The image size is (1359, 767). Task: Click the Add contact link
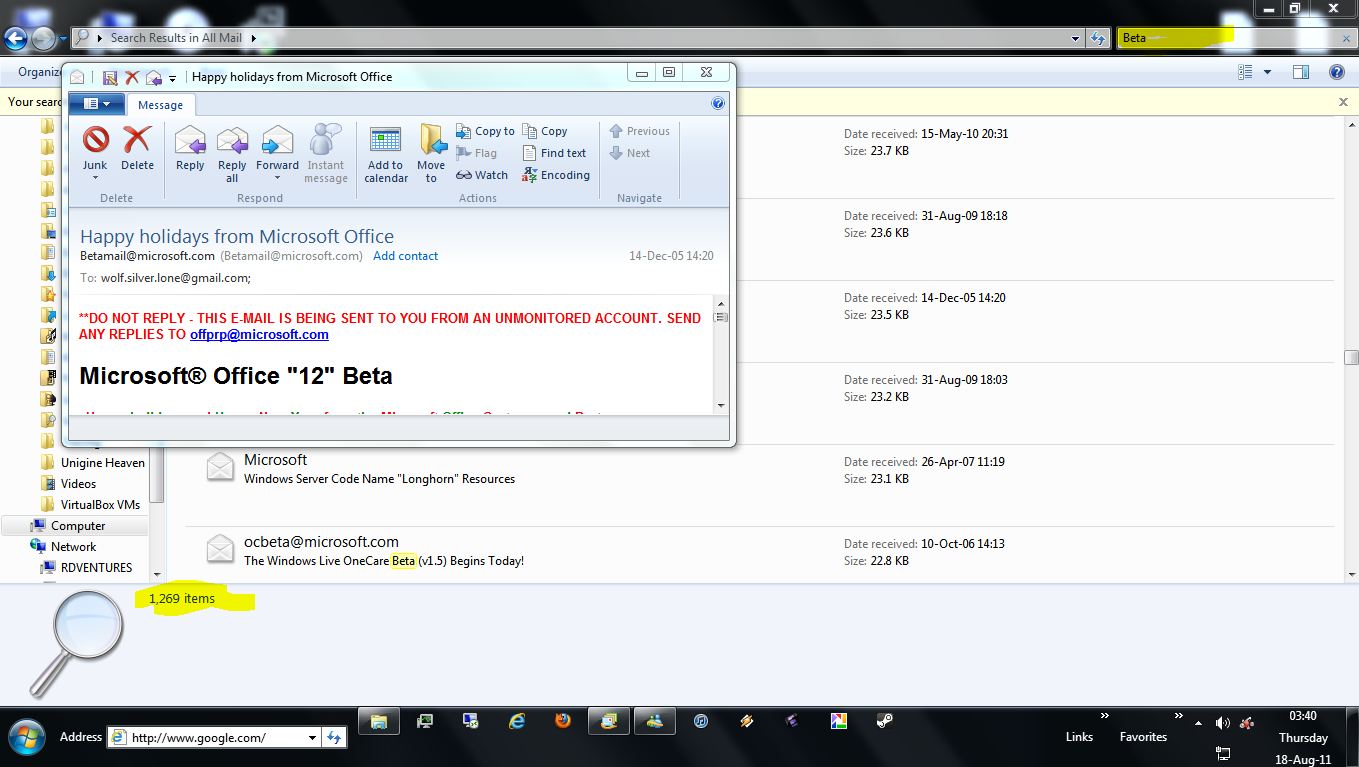[x=405, y=256]
